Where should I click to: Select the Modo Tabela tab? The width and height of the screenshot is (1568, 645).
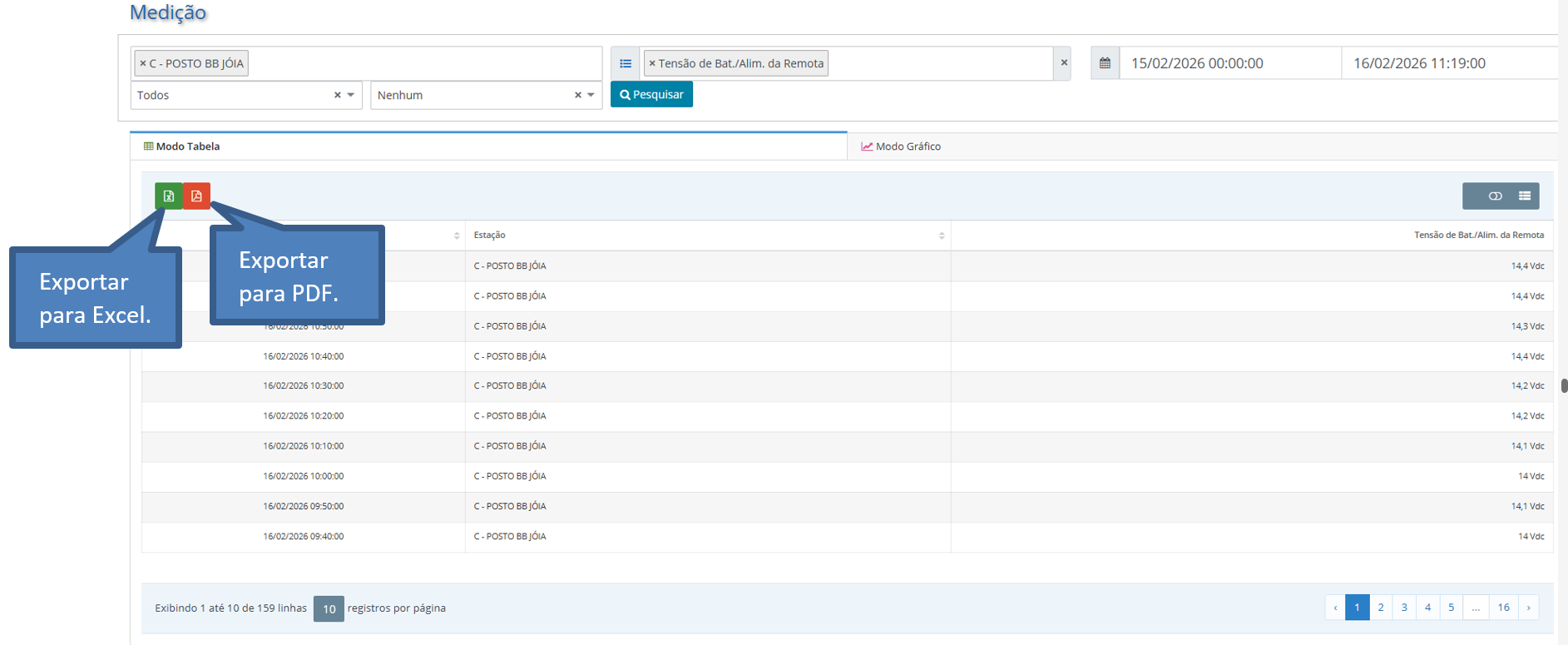click(x=181, y=146)
